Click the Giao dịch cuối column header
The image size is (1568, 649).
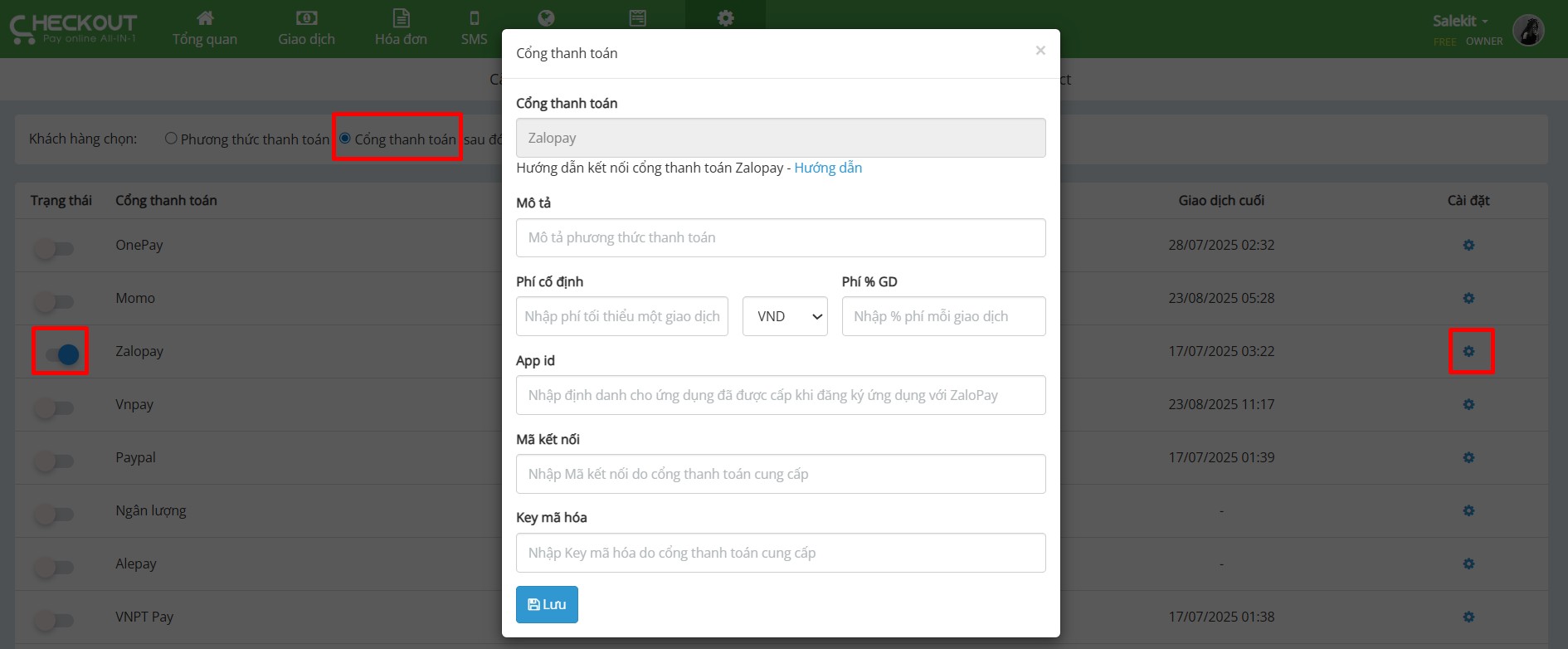pos(1221,200)
